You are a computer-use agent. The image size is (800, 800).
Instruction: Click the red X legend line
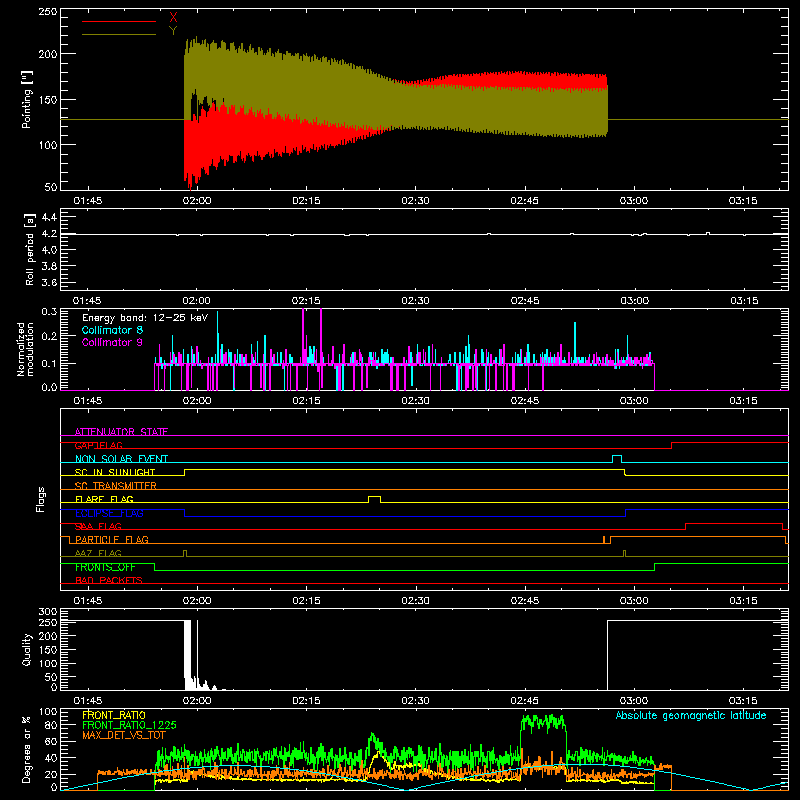click(119, 21)
